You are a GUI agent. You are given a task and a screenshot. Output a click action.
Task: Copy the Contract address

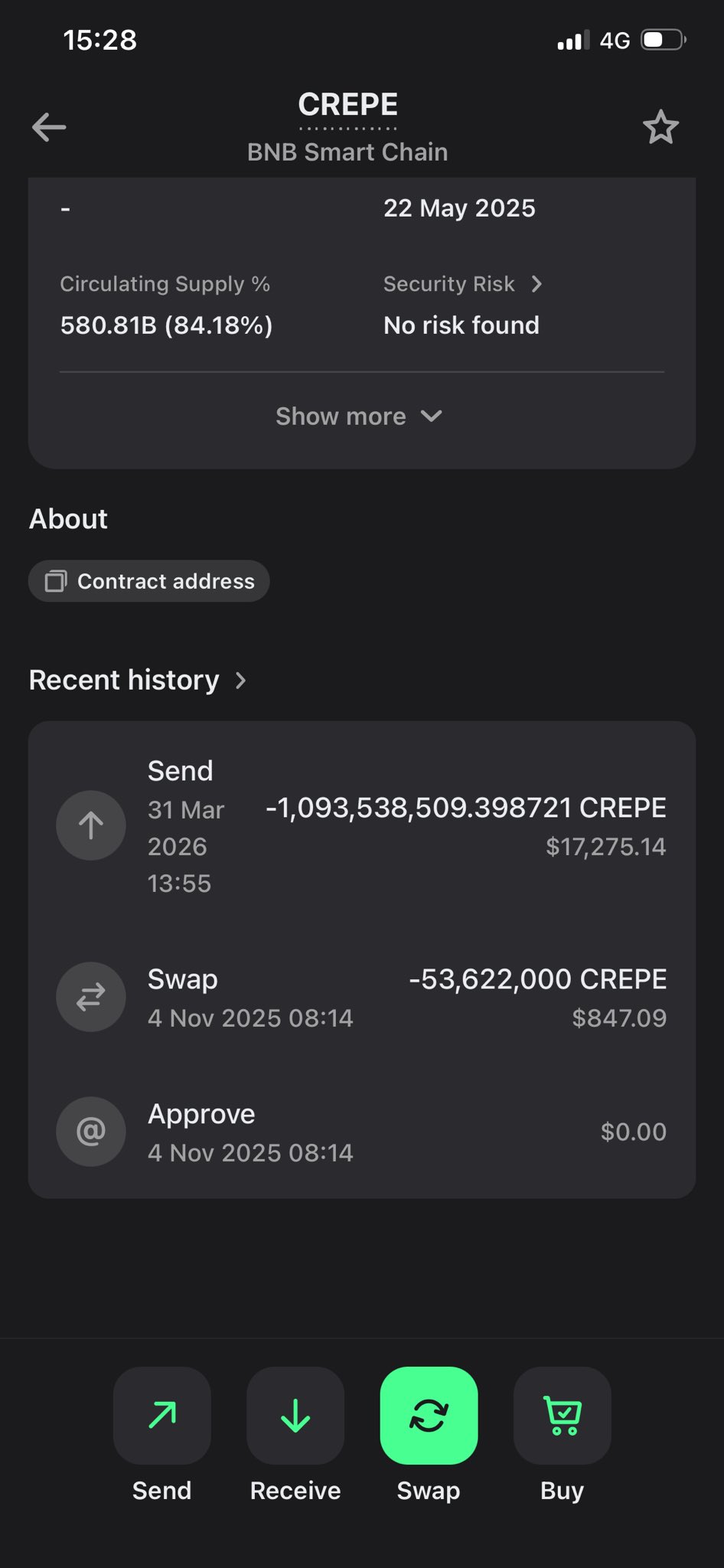tap(150, 581)
